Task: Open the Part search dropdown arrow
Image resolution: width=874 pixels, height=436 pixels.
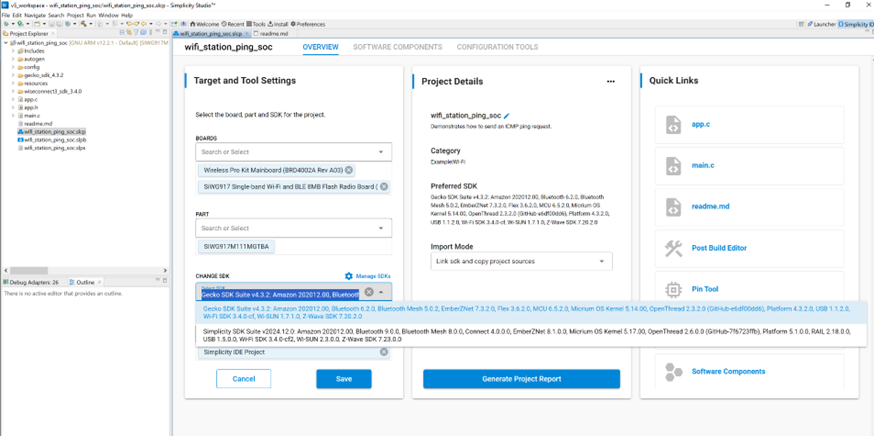Action: click(381, 228)
